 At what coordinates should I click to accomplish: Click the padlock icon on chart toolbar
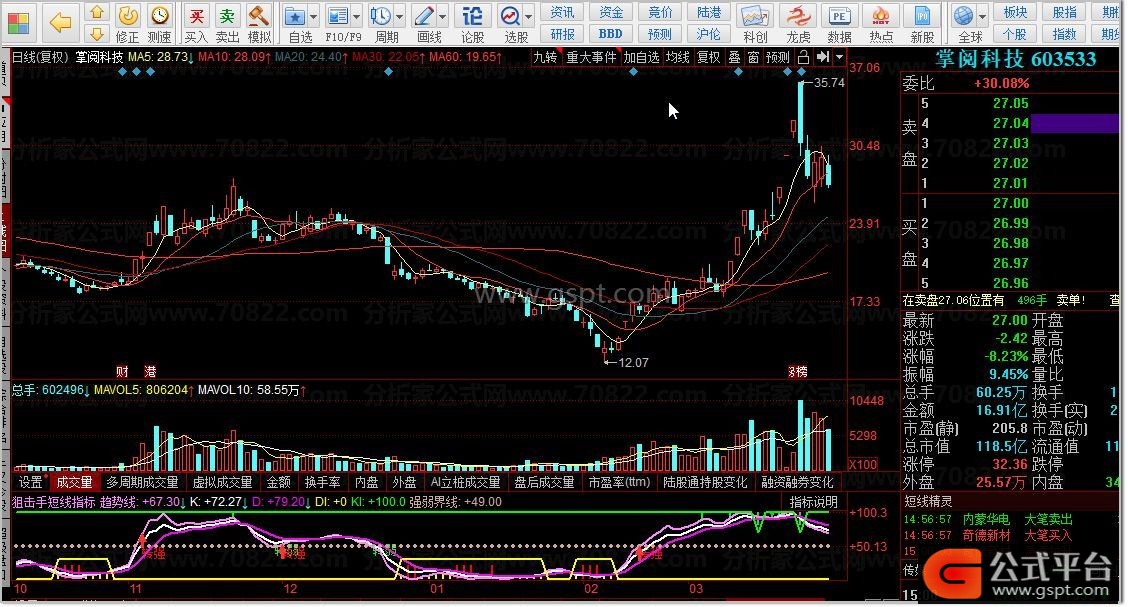pos(804,57)
